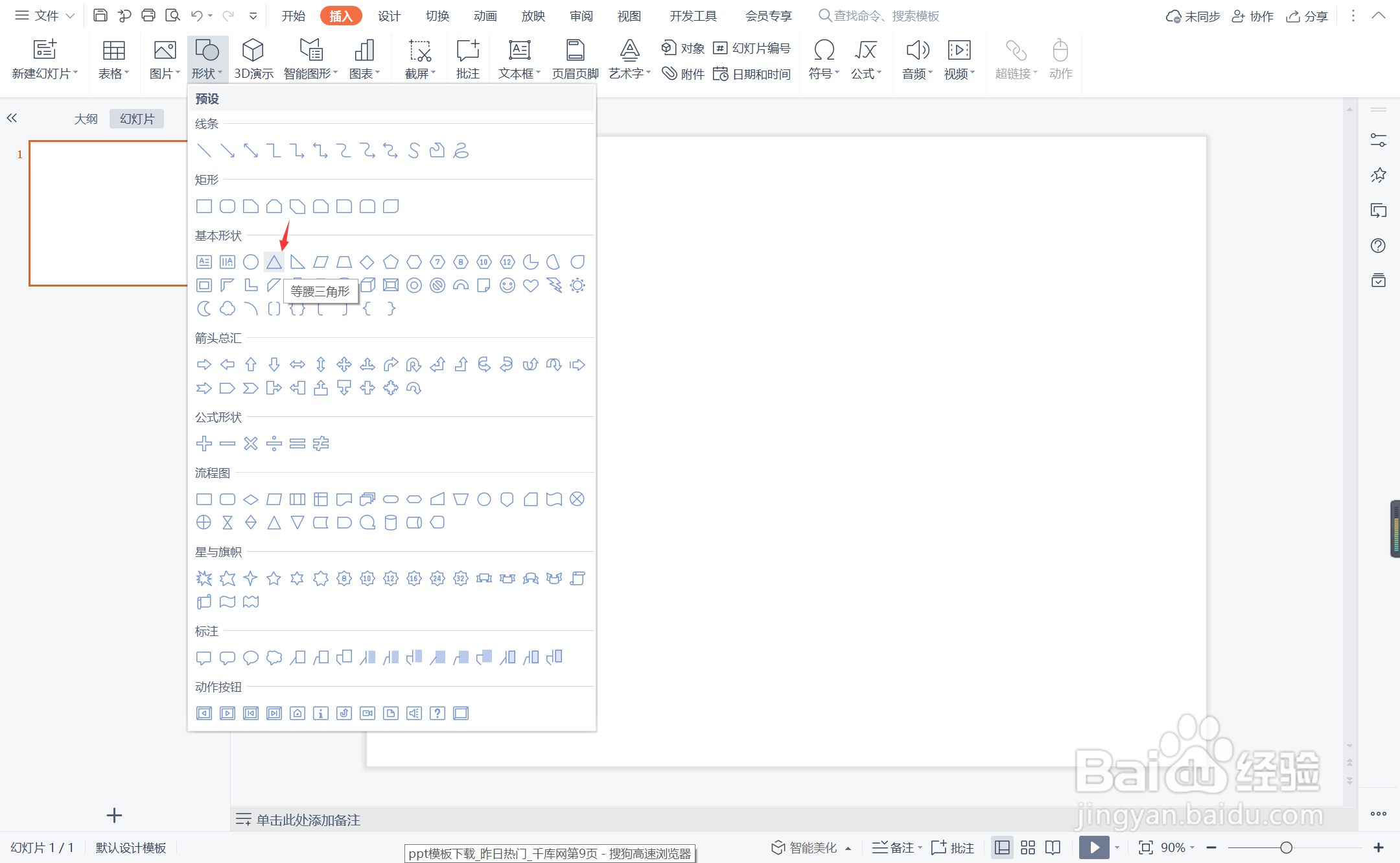Switch to normal view in status bar

1002,847
